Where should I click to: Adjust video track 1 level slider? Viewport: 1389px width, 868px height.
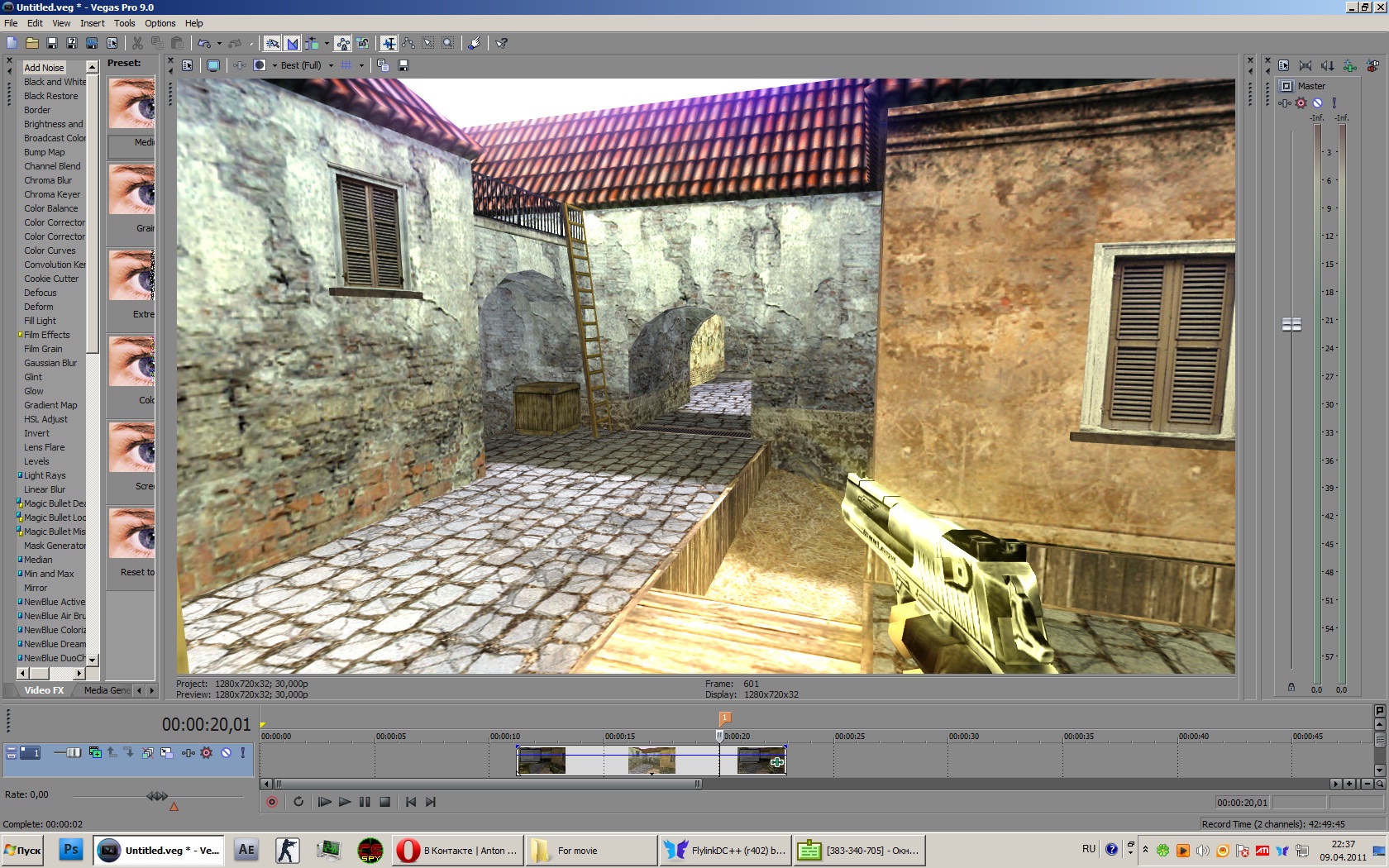click(x=74, y=752)
